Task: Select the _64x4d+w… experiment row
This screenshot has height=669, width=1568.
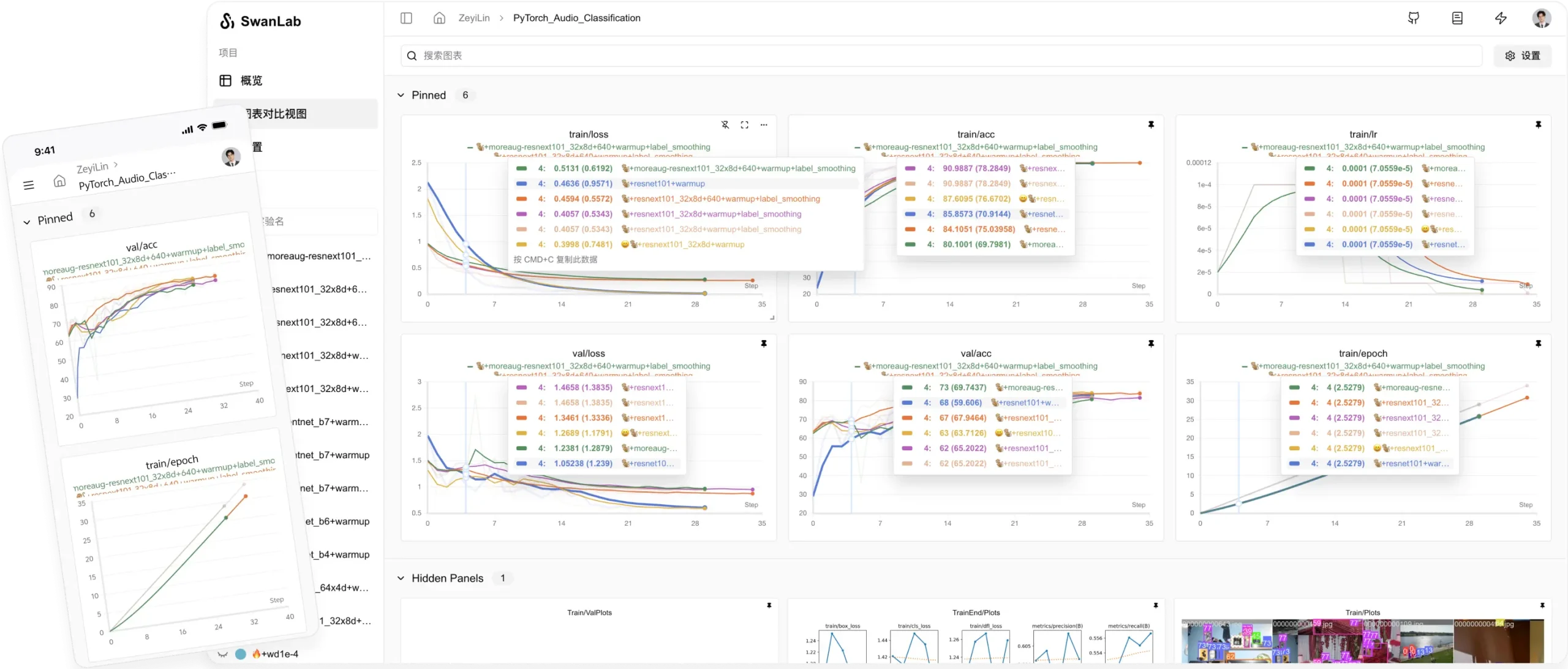Action: (342, 588)
